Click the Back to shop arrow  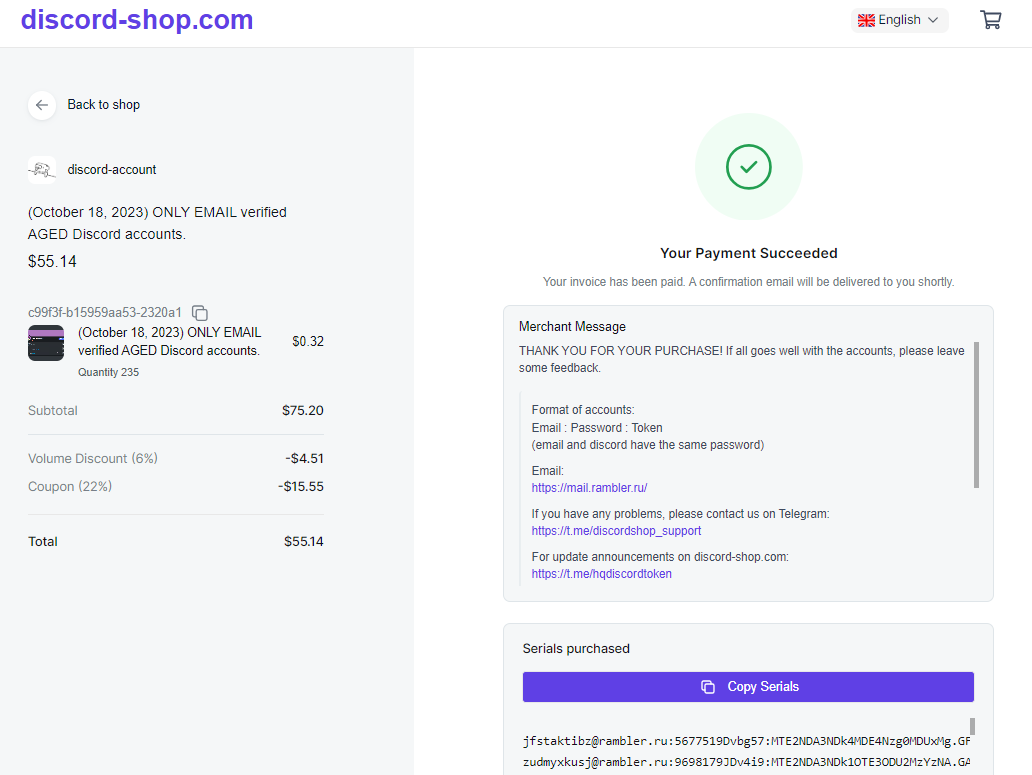41,105
